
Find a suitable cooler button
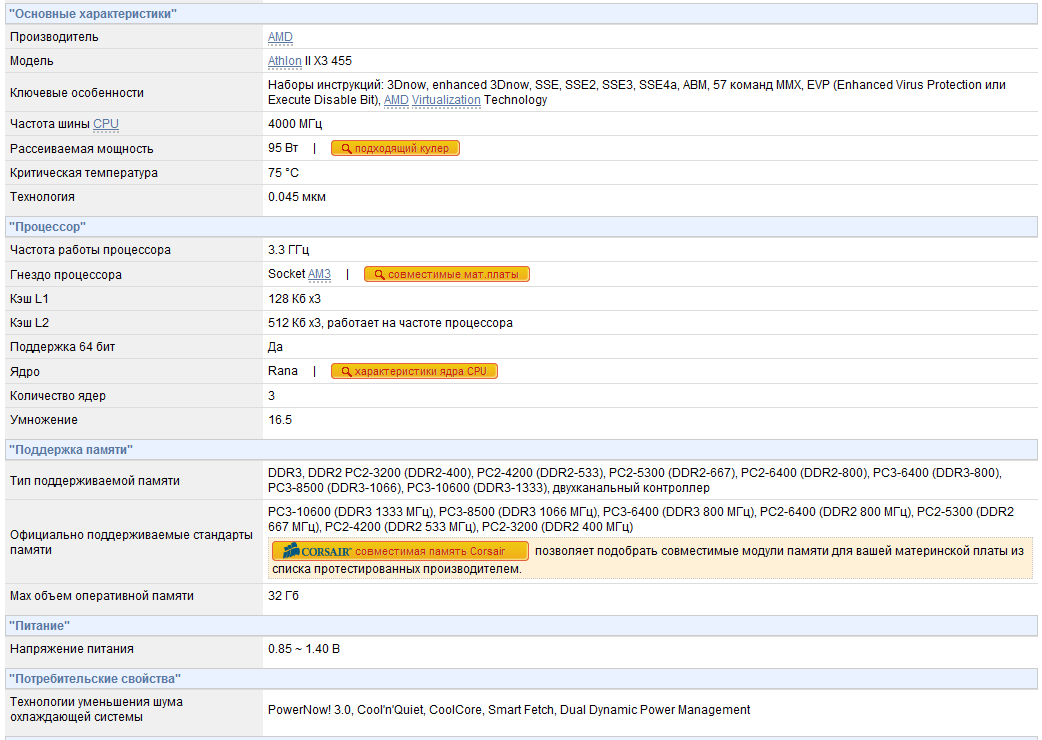pyautogui.click(x=395, y=148)
